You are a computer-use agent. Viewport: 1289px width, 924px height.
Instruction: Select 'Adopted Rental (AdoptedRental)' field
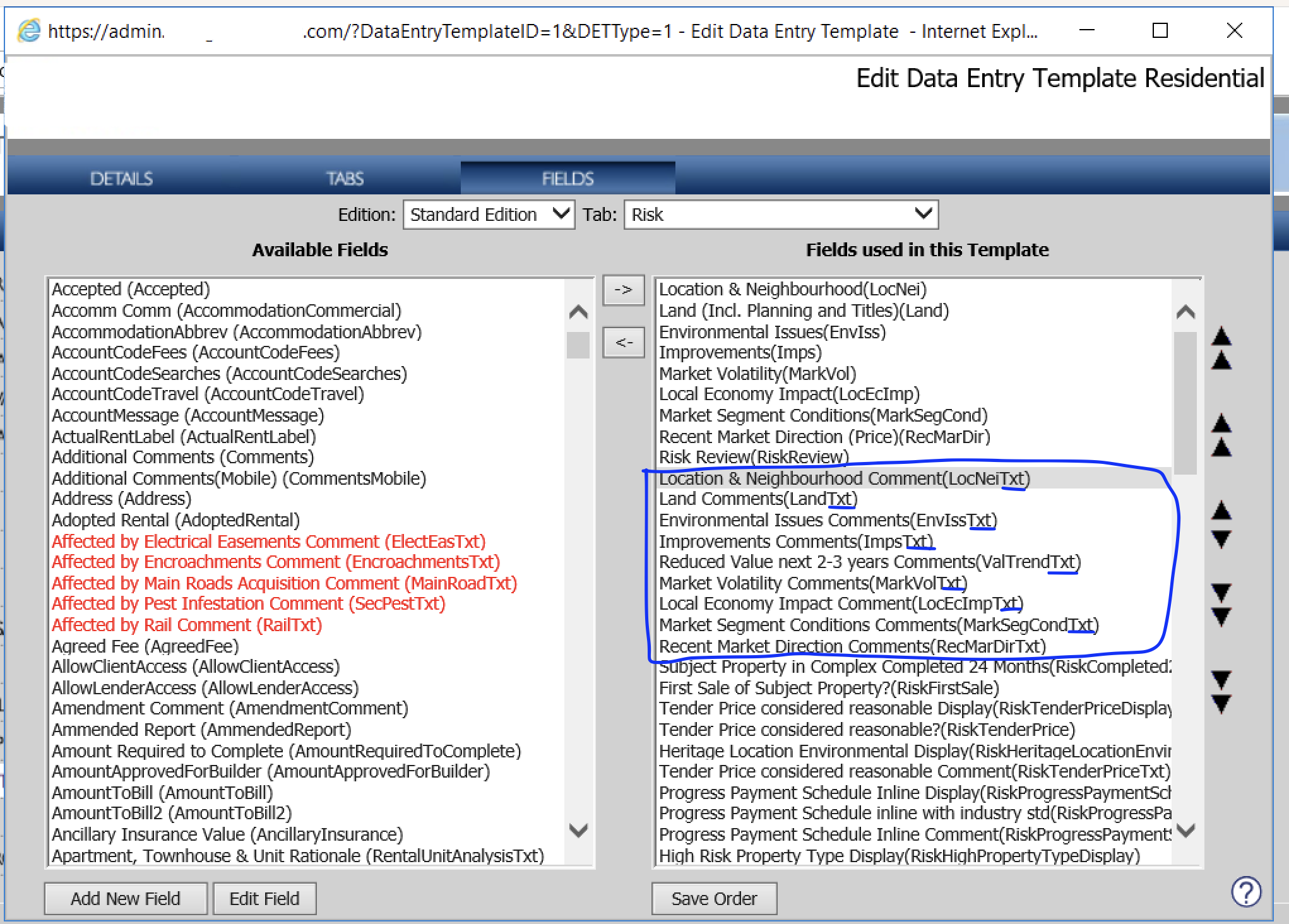(175, 520)
